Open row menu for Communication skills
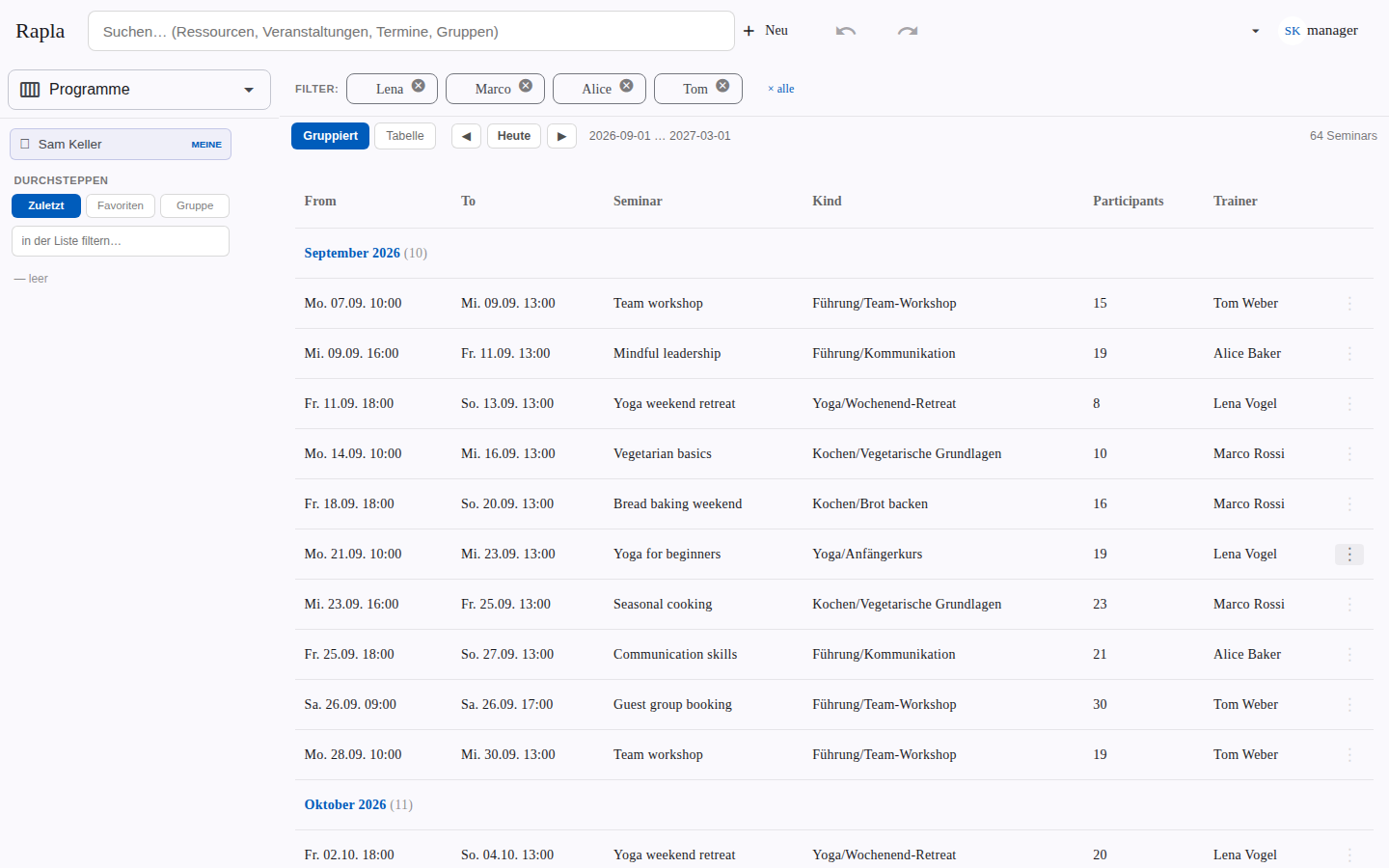The height and width of the screenshot is (868, 1389). [1349, 654]
